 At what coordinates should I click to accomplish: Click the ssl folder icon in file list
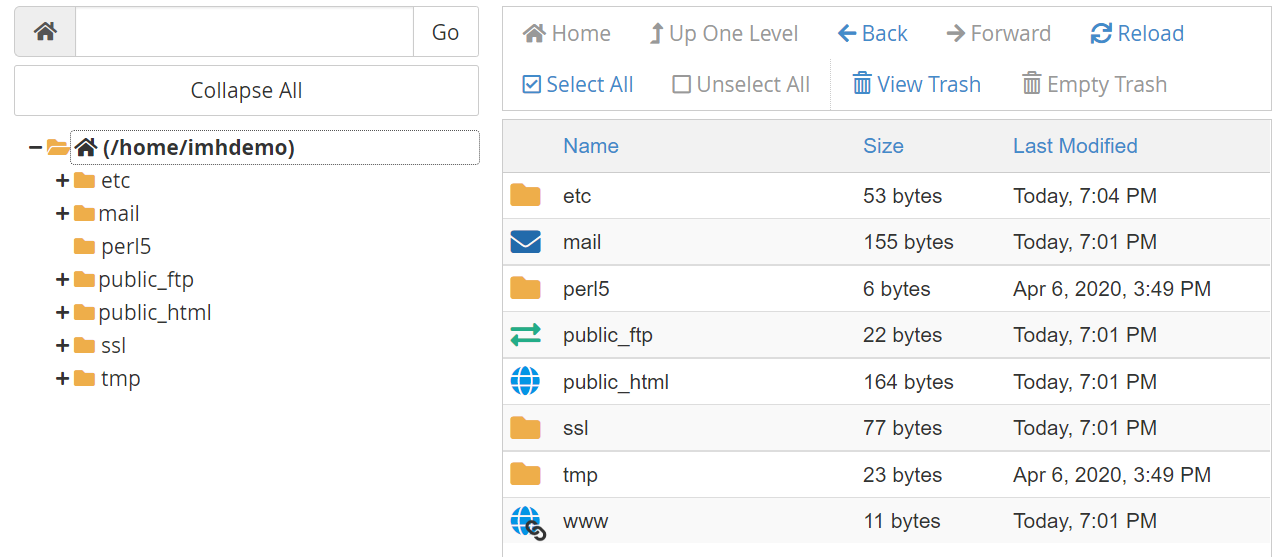coord(525,428)
